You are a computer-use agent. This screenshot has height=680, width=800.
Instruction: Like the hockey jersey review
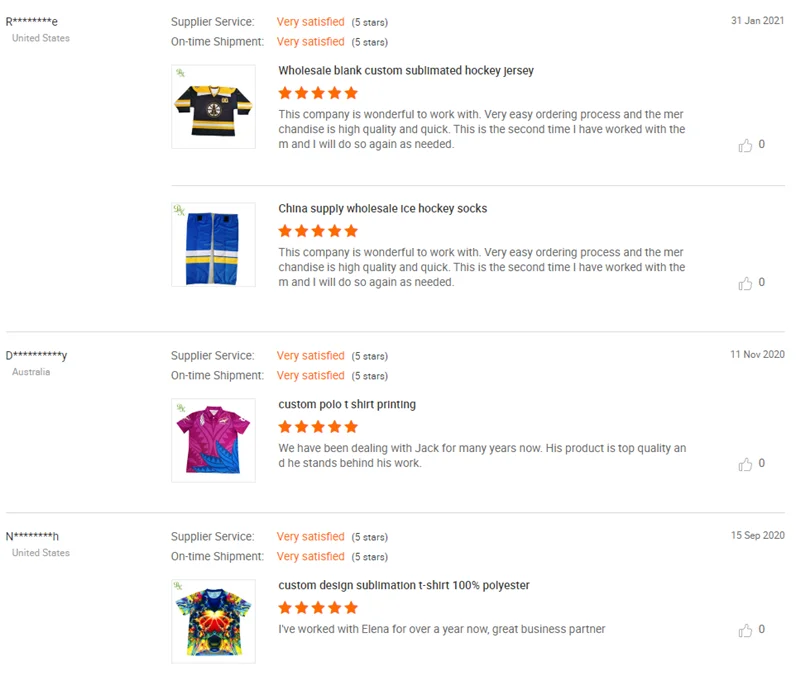point(745,146)
